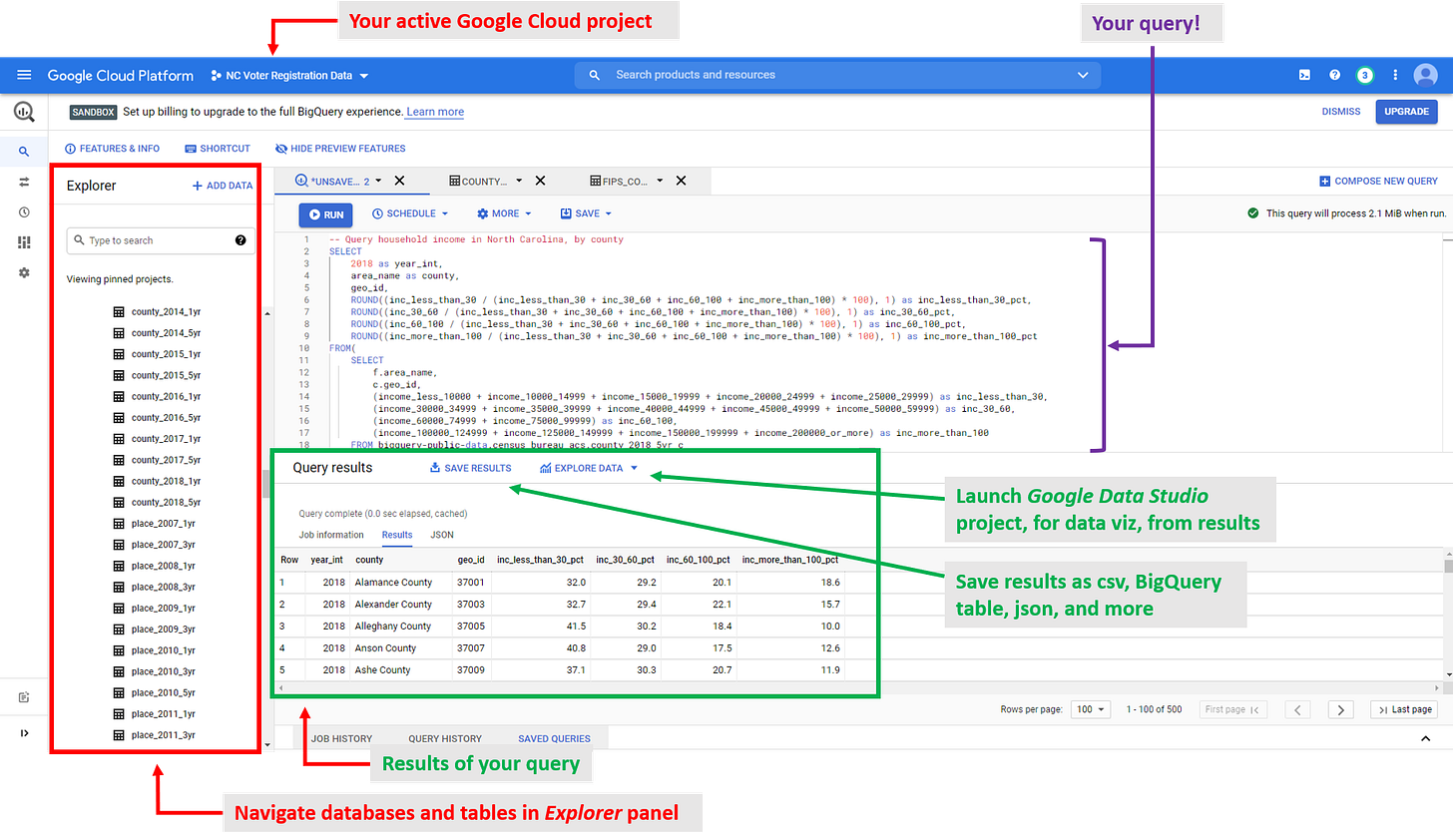Image resolution: width=1453 pixels, height=840 pixels.
Task: Jump to Last page
Action: [1405, 709]
